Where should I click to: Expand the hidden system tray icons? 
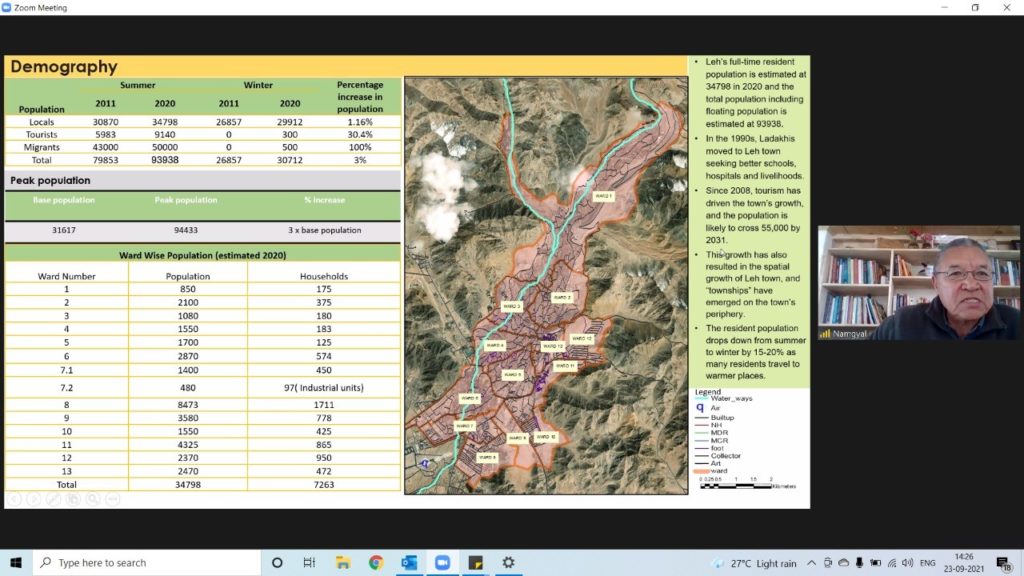(x=811, y=563)
